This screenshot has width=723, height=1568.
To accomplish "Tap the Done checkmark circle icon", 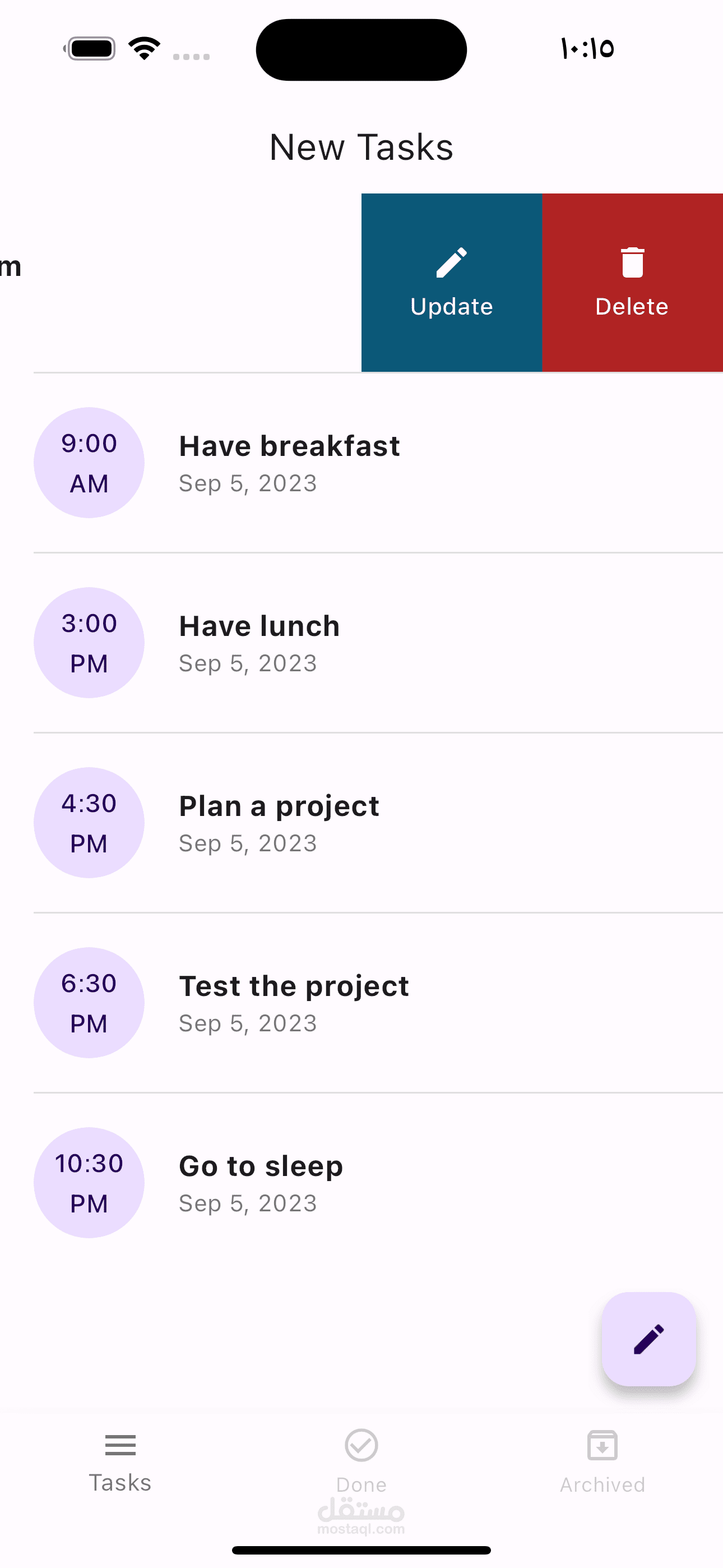I will click(361, 1445).
